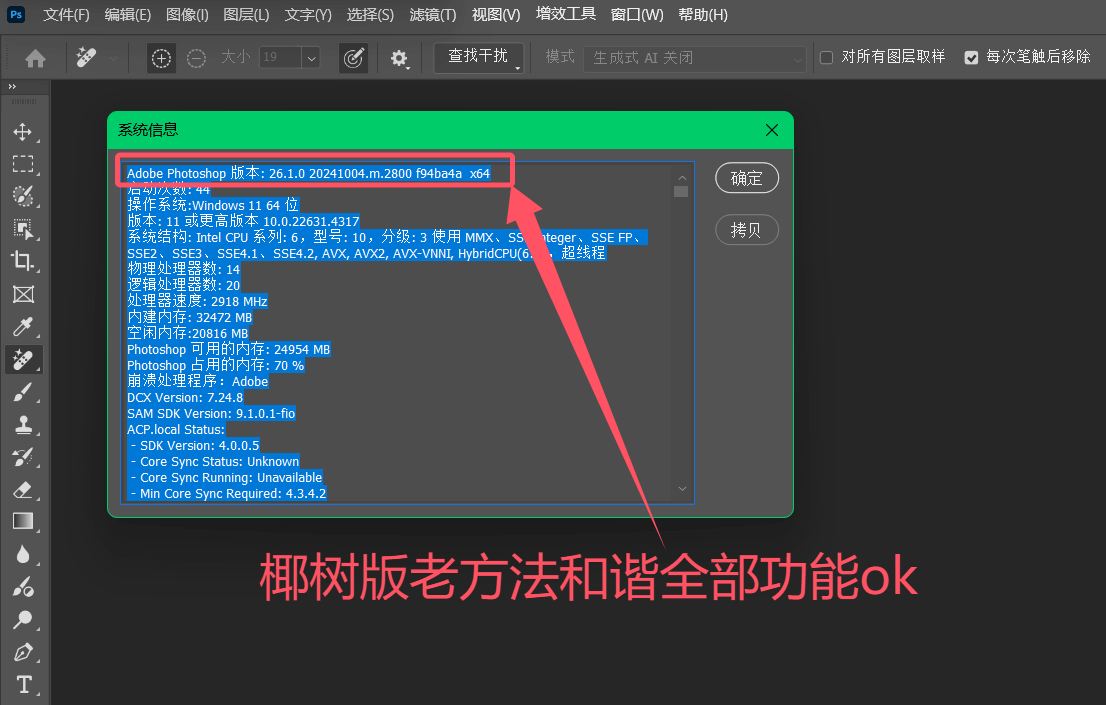
Task: Select the Object Selection tool
Action: click(x=23, y=229)
